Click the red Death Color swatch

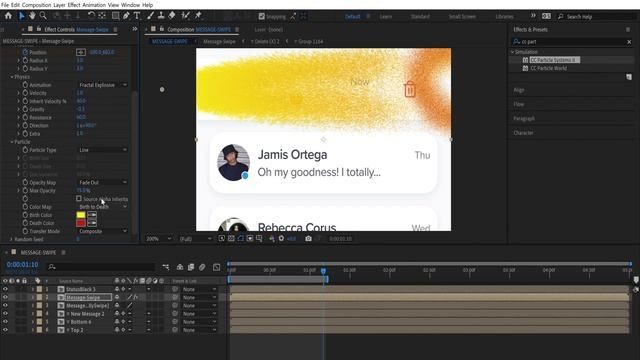[81, 223]
